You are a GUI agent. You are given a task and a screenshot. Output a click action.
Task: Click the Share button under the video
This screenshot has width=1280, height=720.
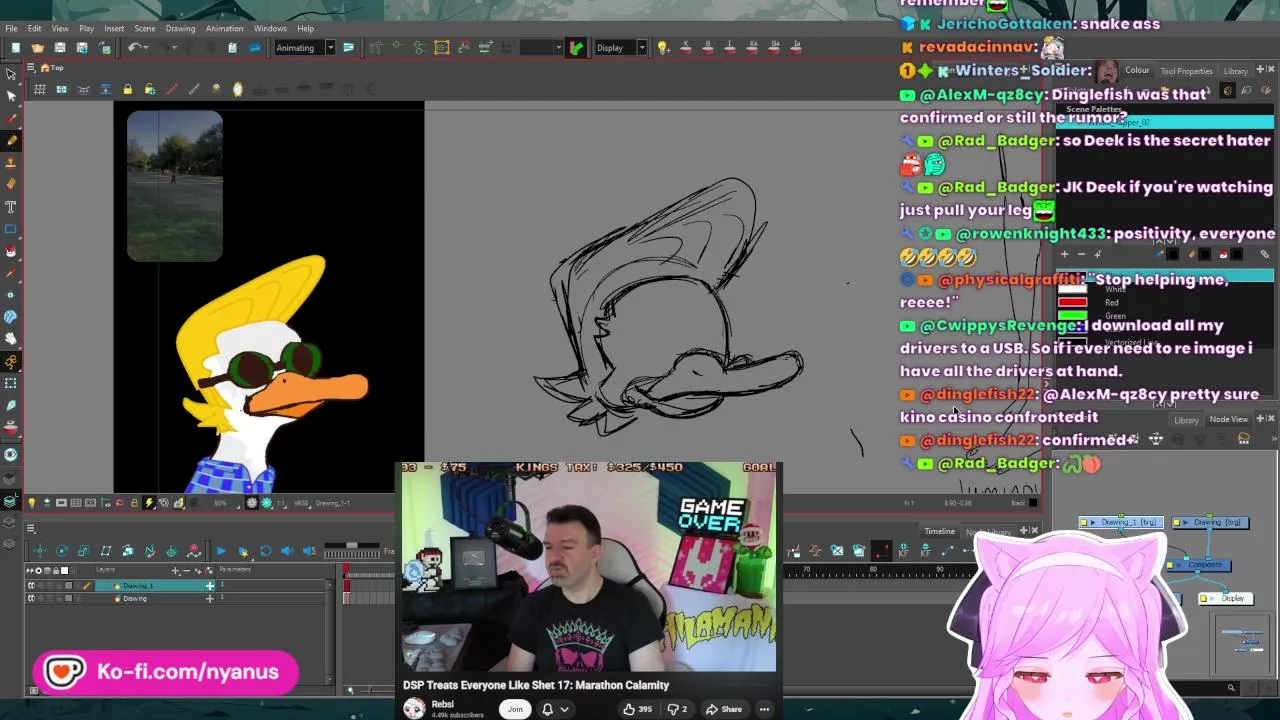pyautogui.click(x=724, y=709)
